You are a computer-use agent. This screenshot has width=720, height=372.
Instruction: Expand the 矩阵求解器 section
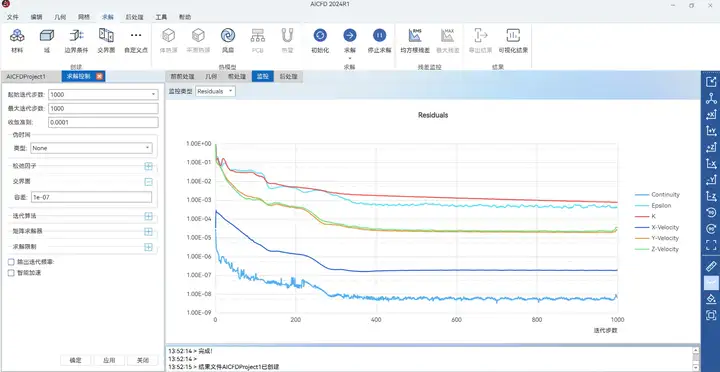pos(148,231)
